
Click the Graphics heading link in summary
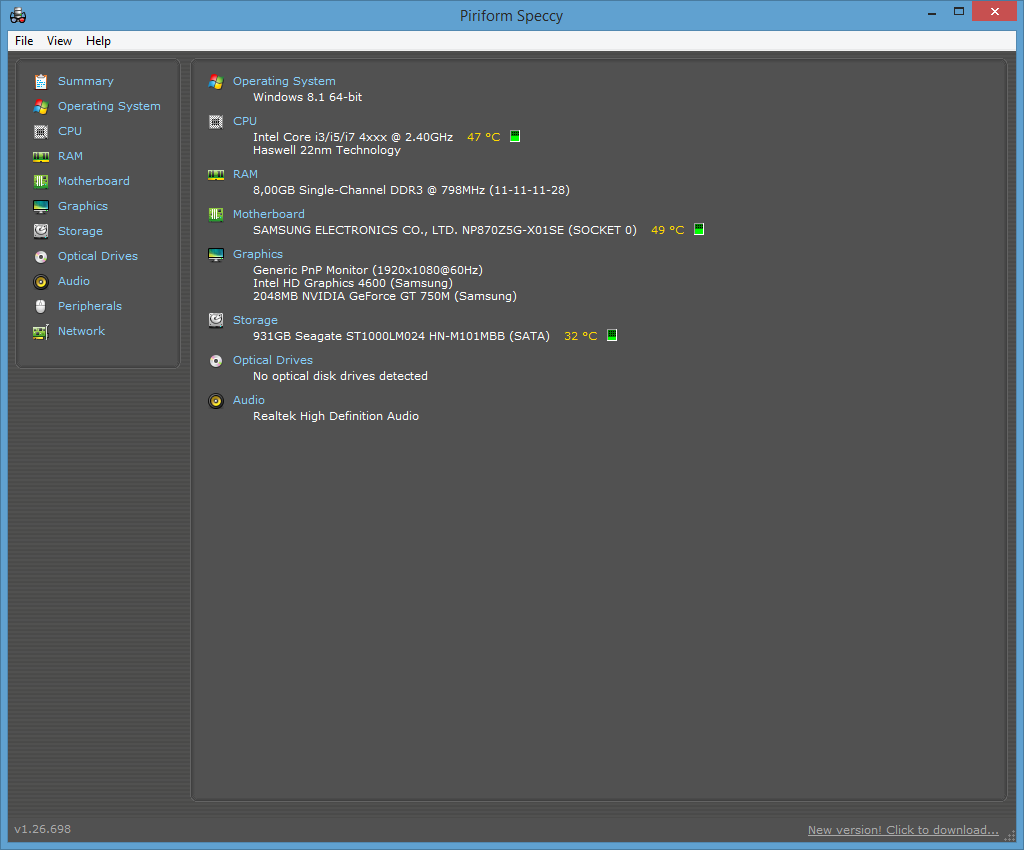click(258, 254)
